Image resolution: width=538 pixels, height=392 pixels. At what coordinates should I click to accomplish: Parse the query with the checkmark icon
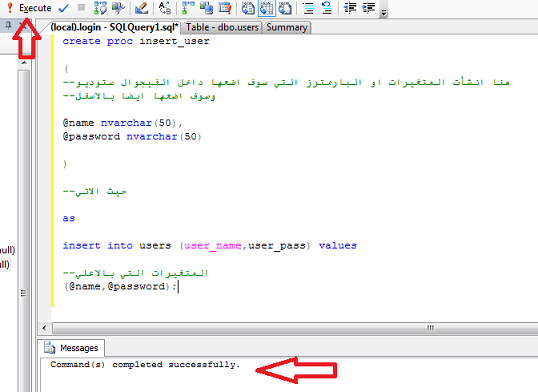pos(64,8)
